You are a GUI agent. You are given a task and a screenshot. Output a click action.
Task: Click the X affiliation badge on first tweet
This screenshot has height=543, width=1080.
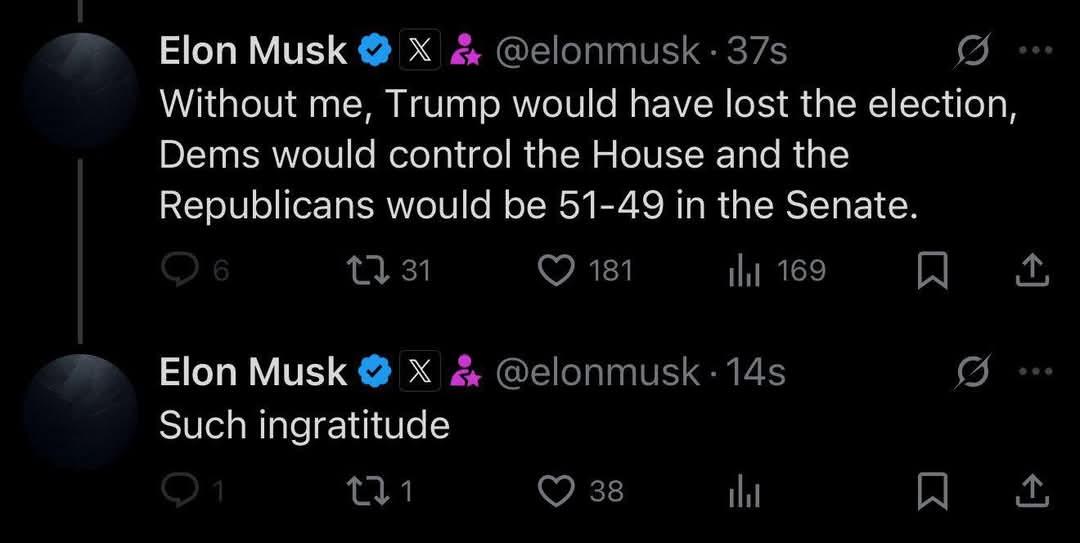415,50
